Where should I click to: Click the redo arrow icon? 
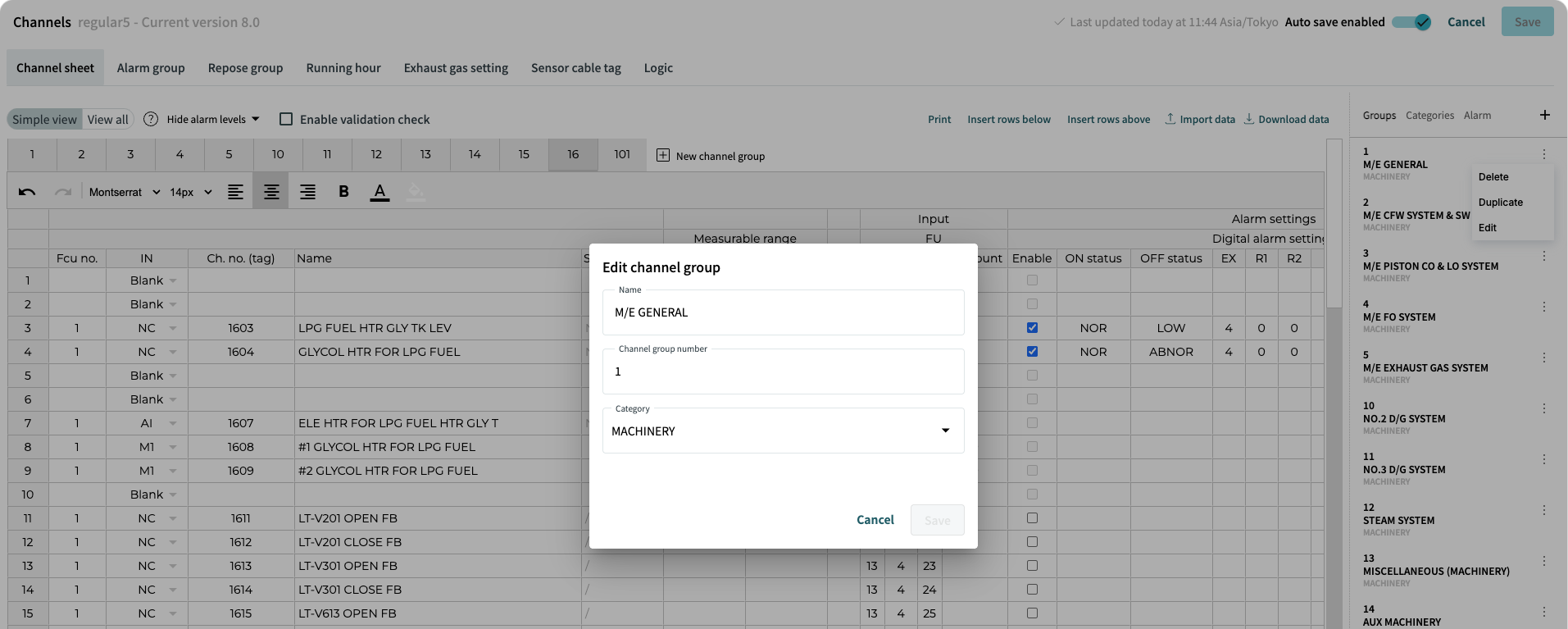pos(62,192)
